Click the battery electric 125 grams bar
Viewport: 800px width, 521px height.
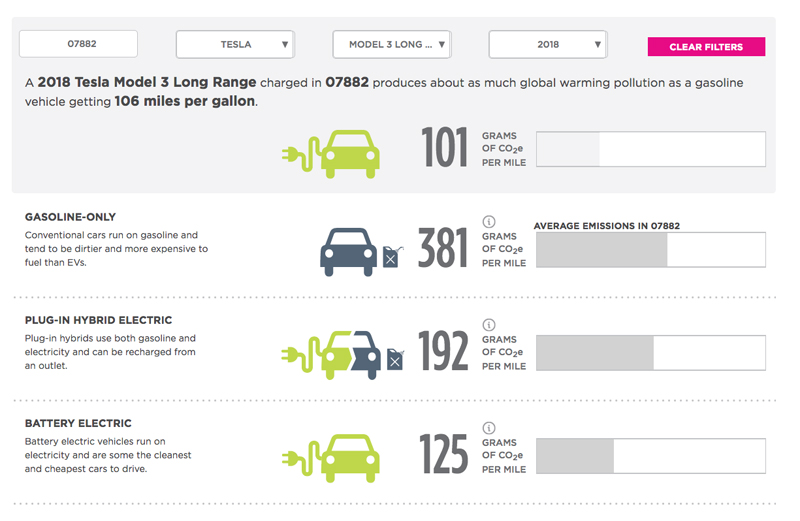coord(651,456)
